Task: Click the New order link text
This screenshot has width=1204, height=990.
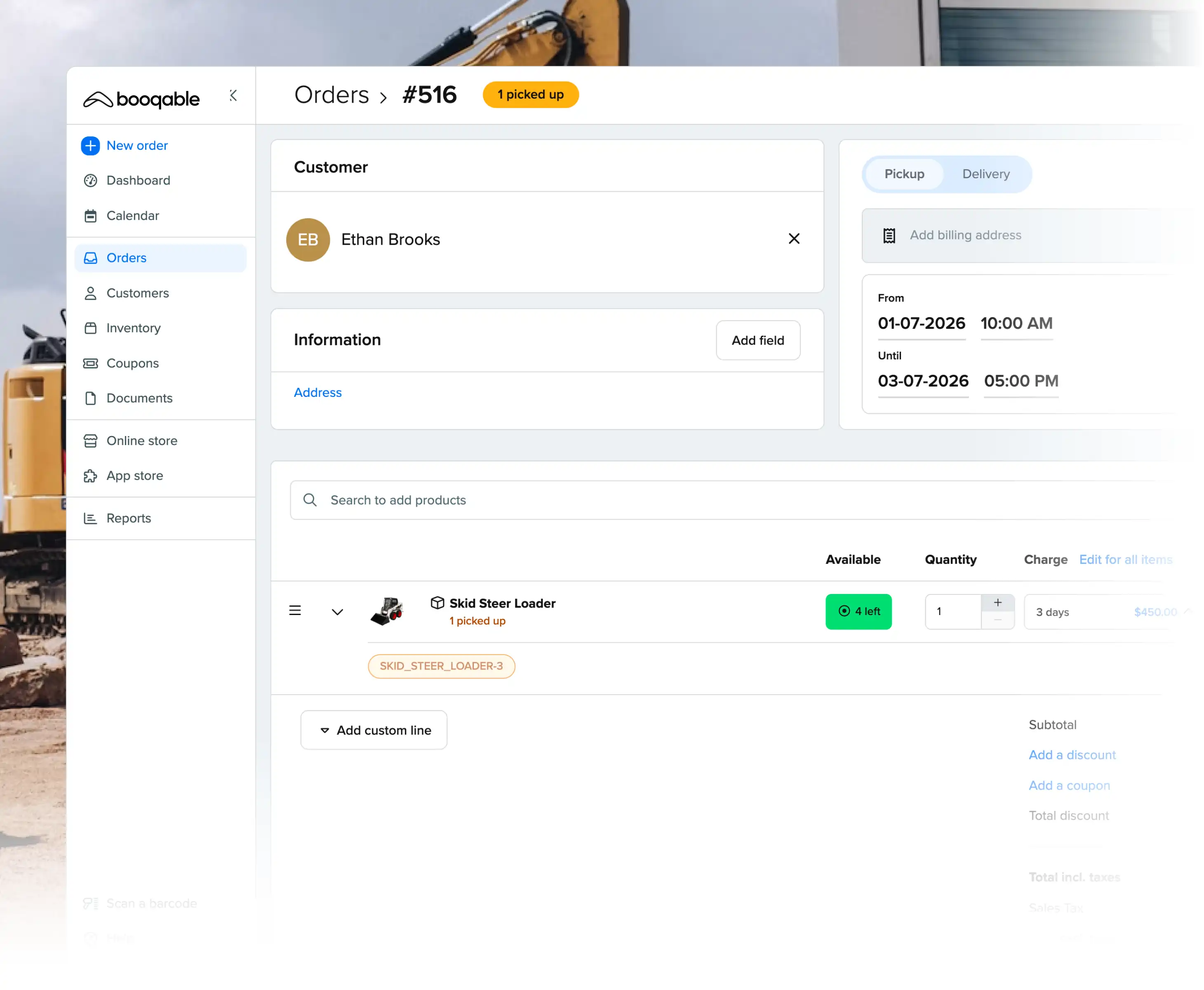Action: (137, 146)
